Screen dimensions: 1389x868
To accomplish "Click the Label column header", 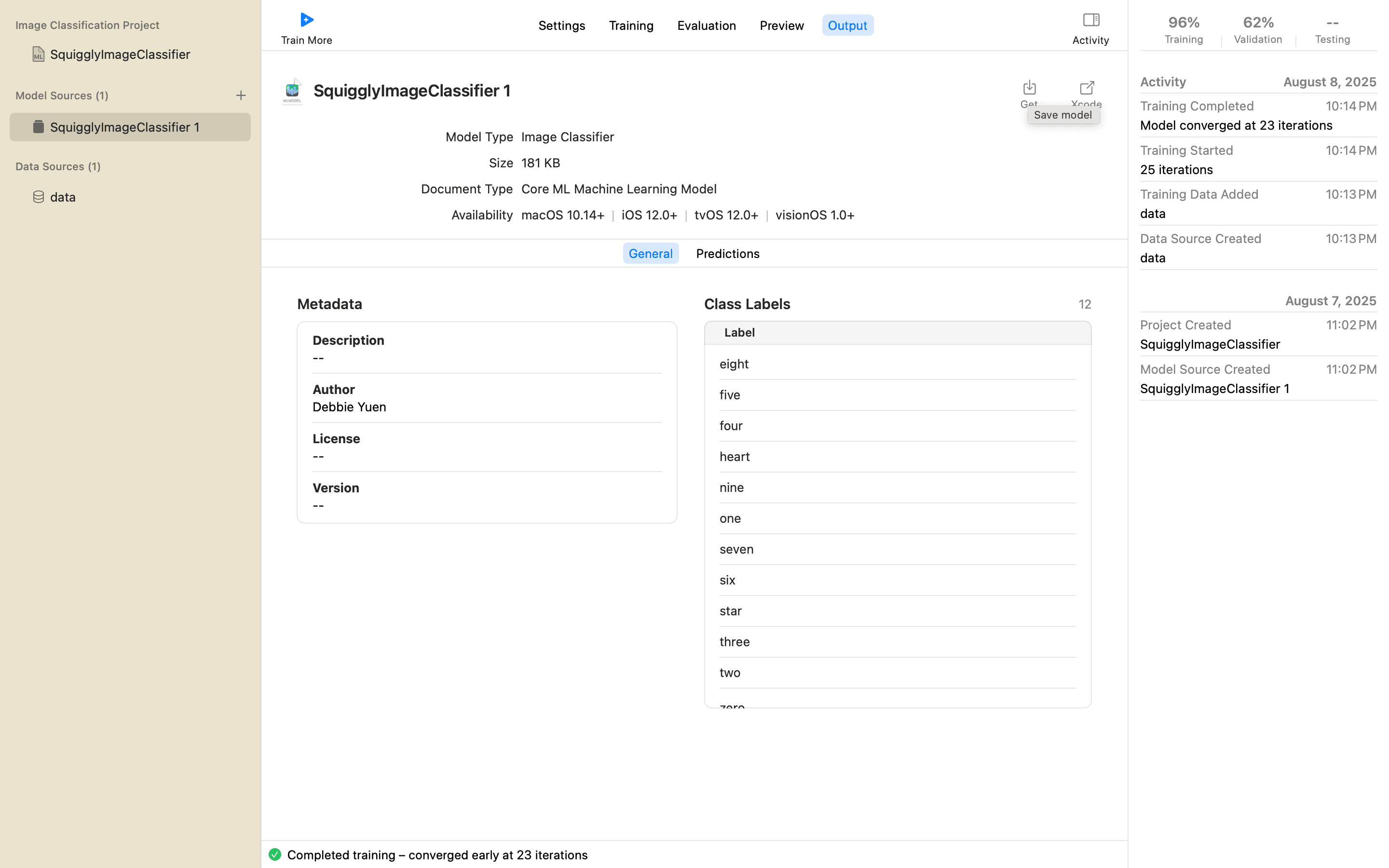I will click(x=739, y=332).
